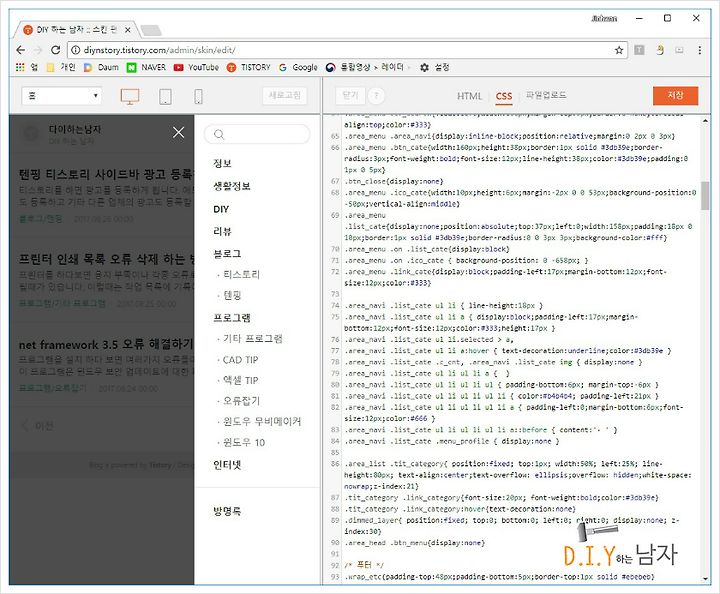Bookmark this page with the star icon
This screenshot has width=720, height=594.
coord(619,50)
